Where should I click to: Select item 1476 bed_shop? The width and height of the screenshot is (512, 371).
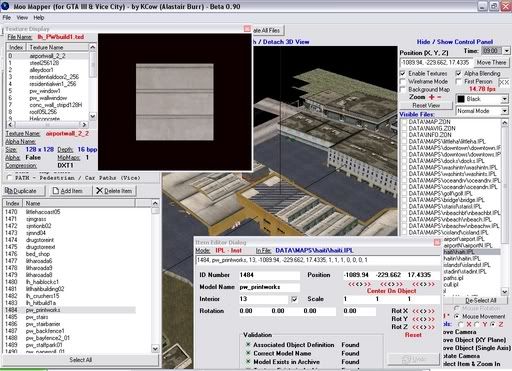69,254
